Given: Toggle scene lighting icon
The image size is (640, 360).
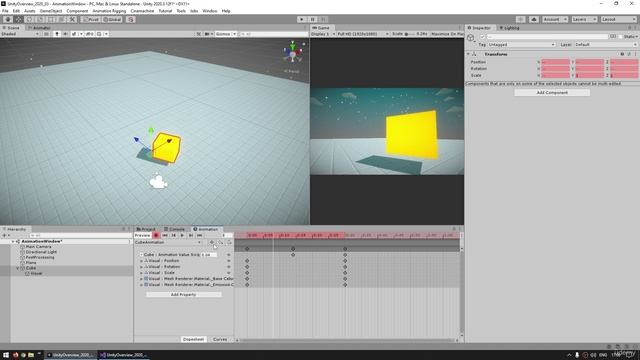Looking at the screenshot, I should click(x=57, y=34).
